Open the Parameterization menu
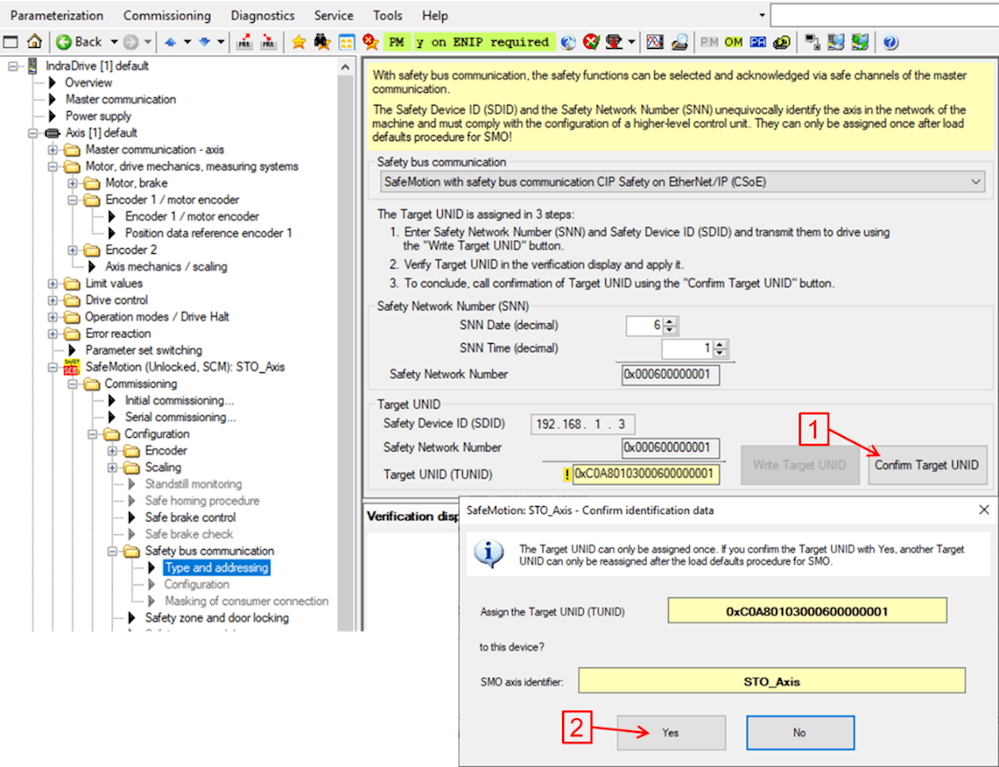 (57, 15)
